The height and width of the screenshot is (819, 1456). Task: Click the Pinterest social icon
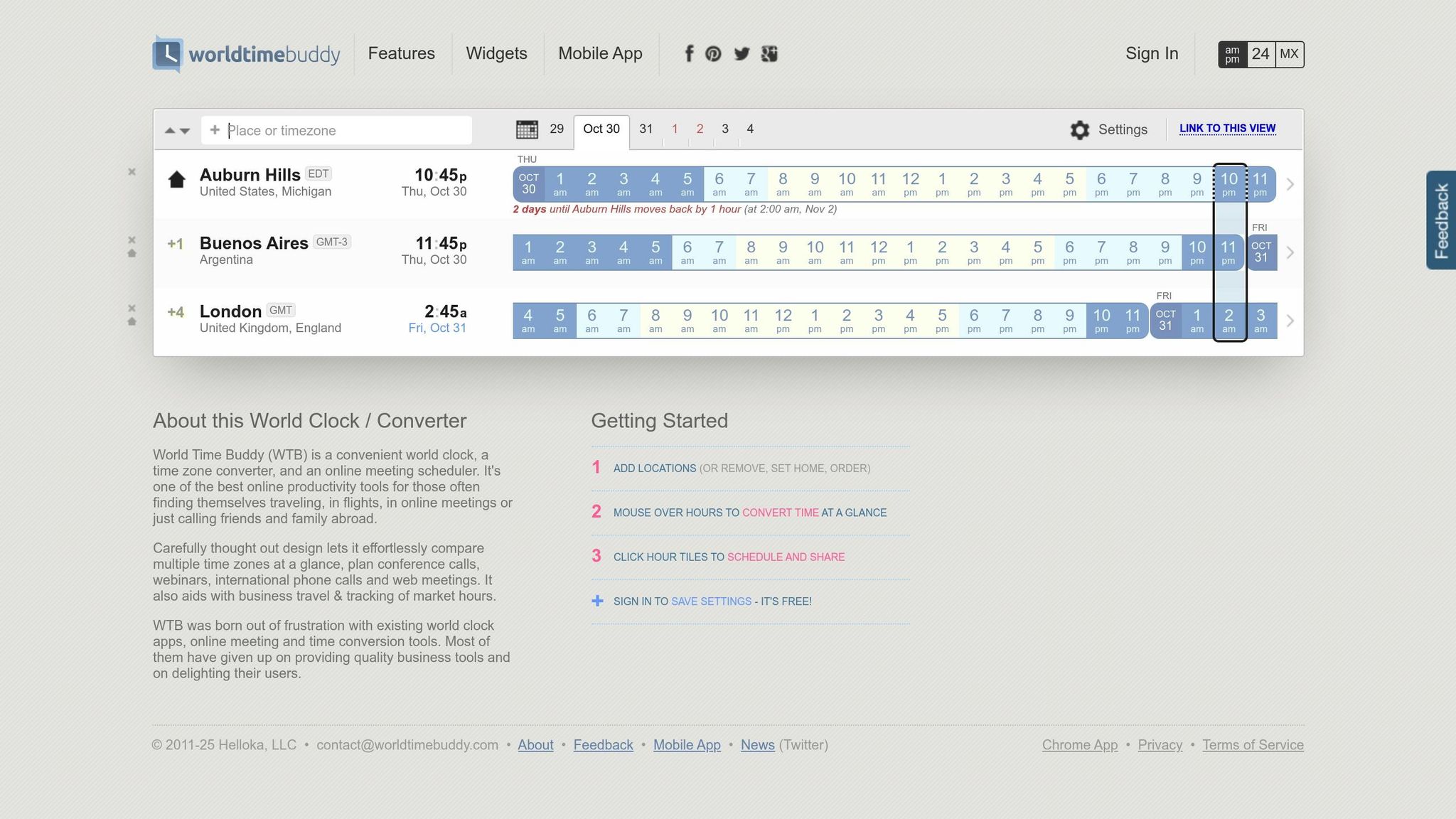click(713, 54)
